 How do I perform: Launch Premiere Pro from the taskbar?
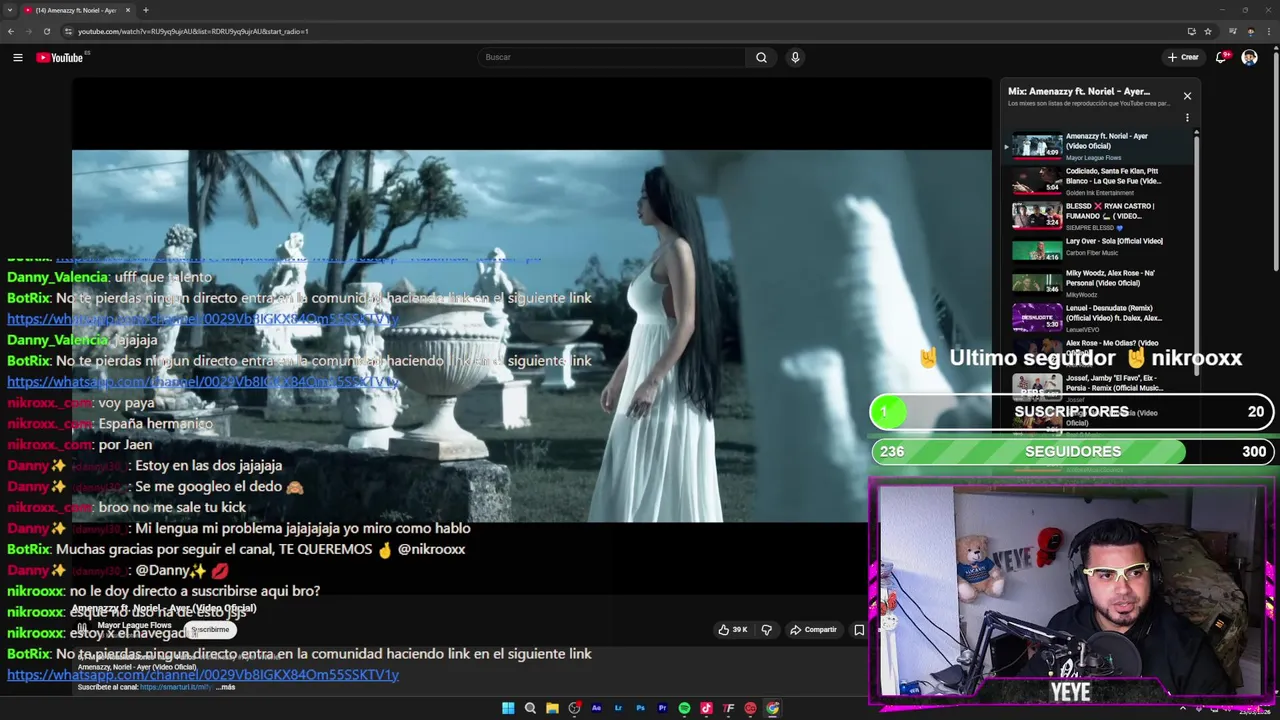[662, 708]
